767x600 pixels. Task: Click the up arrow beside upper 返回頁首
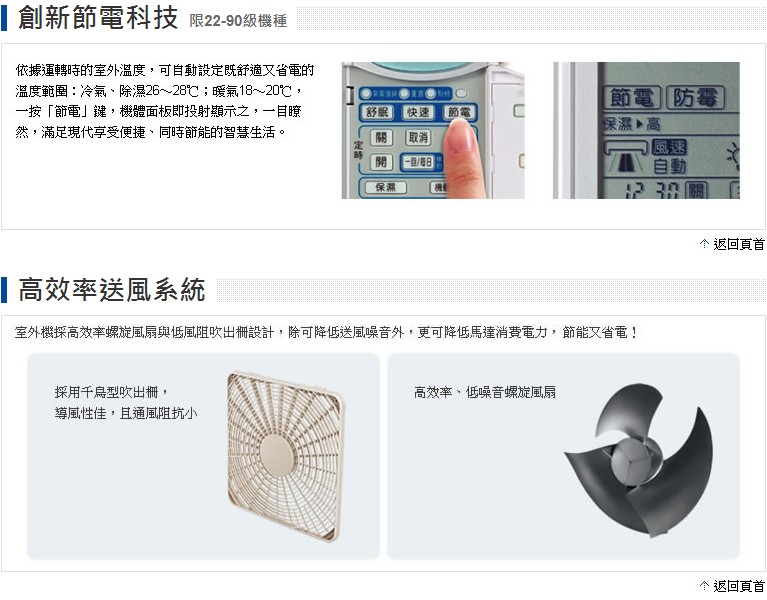tap(704, 244)
